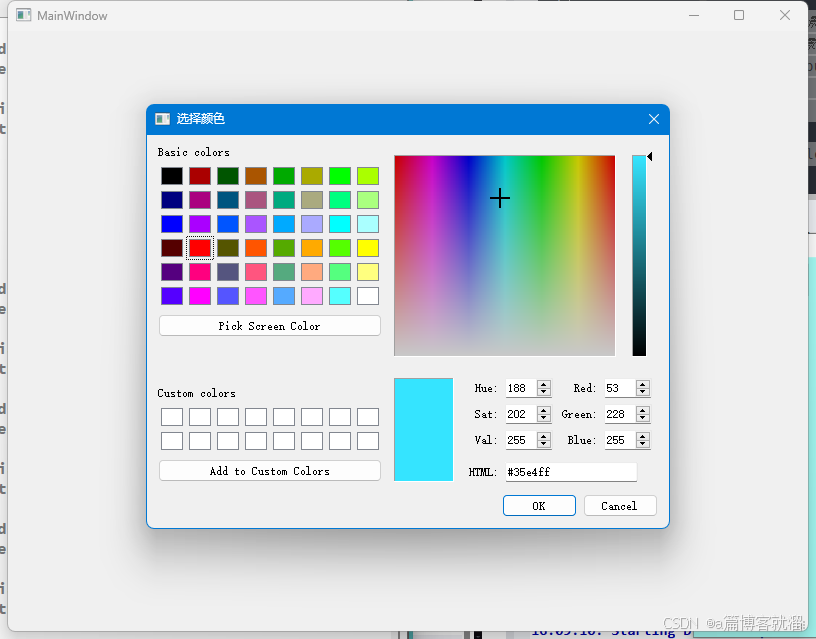The width and height of the screenshot is (816, 639).
Task: Select the pale yellow basic color swatch
Action: [x=368, y=272]
